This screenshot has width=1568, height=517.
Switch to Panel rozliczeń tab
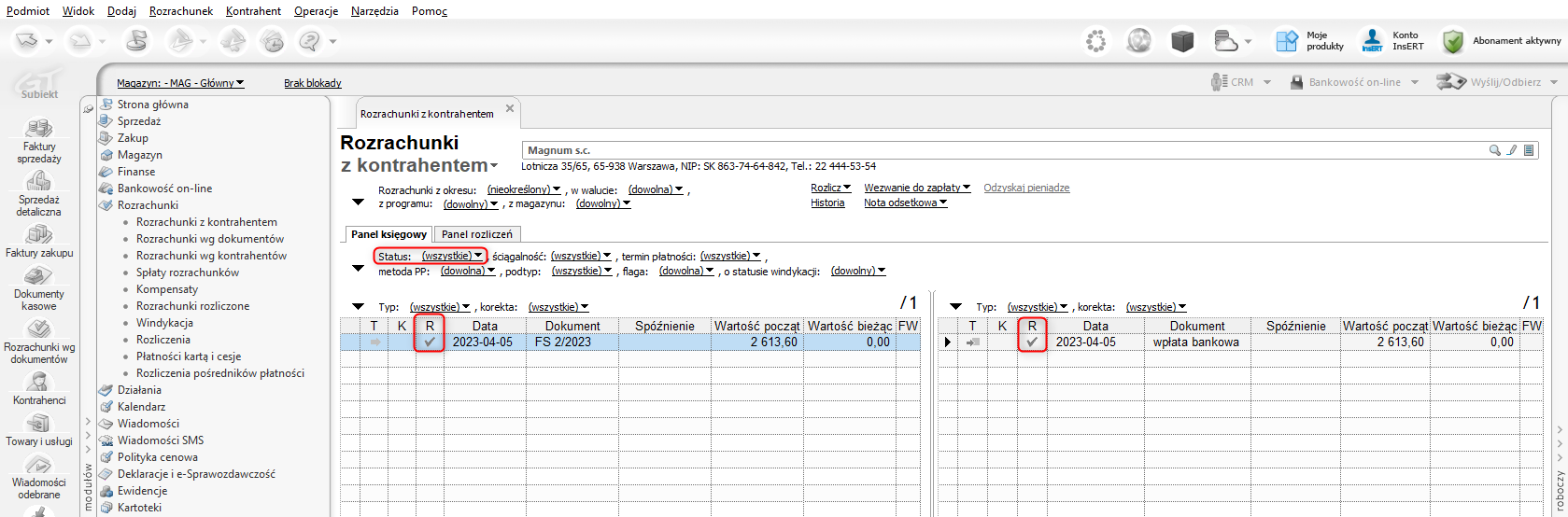click(x=477, y=234)
